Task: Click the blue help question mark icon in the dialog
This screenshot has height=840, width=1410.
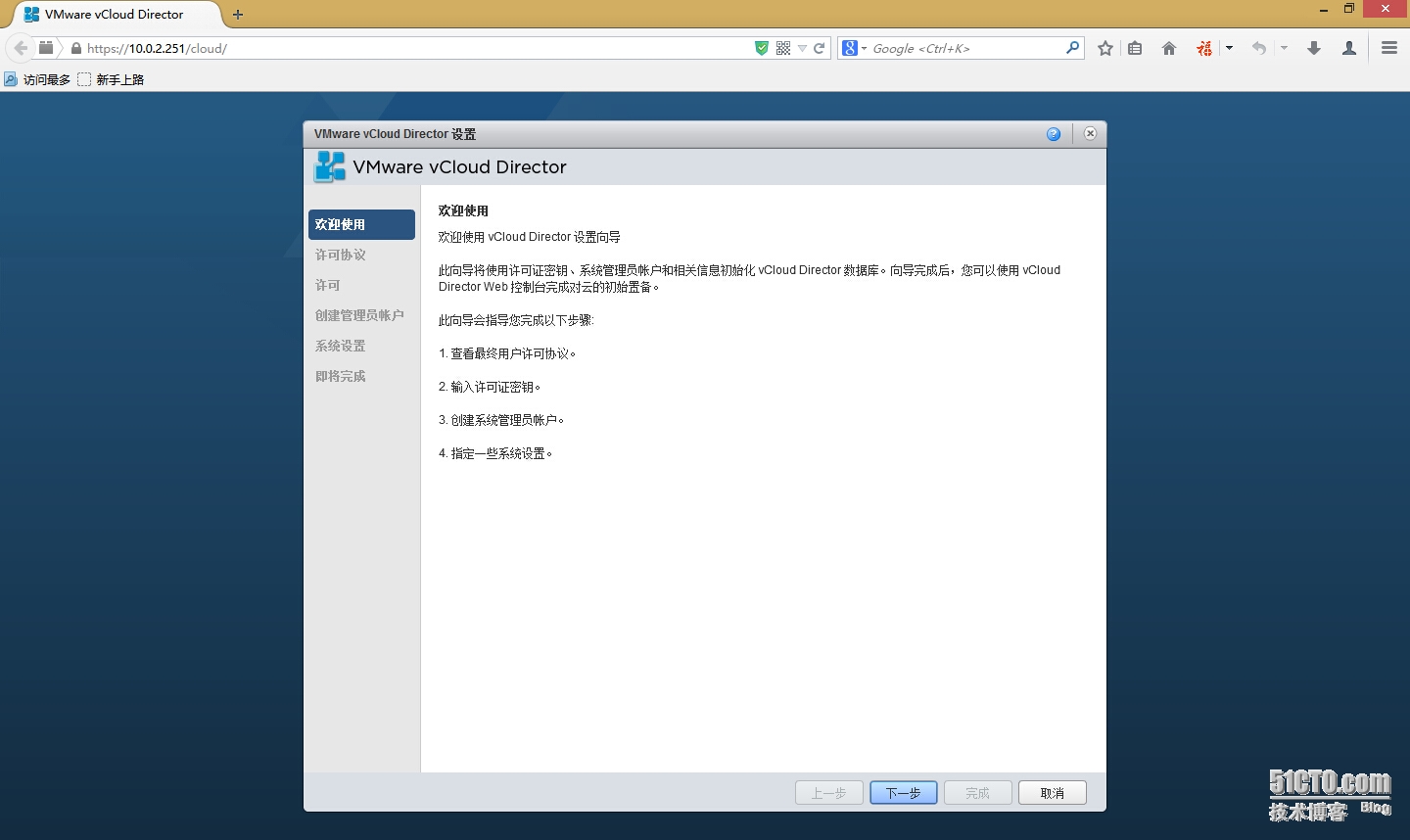Action: (1054, 134)
